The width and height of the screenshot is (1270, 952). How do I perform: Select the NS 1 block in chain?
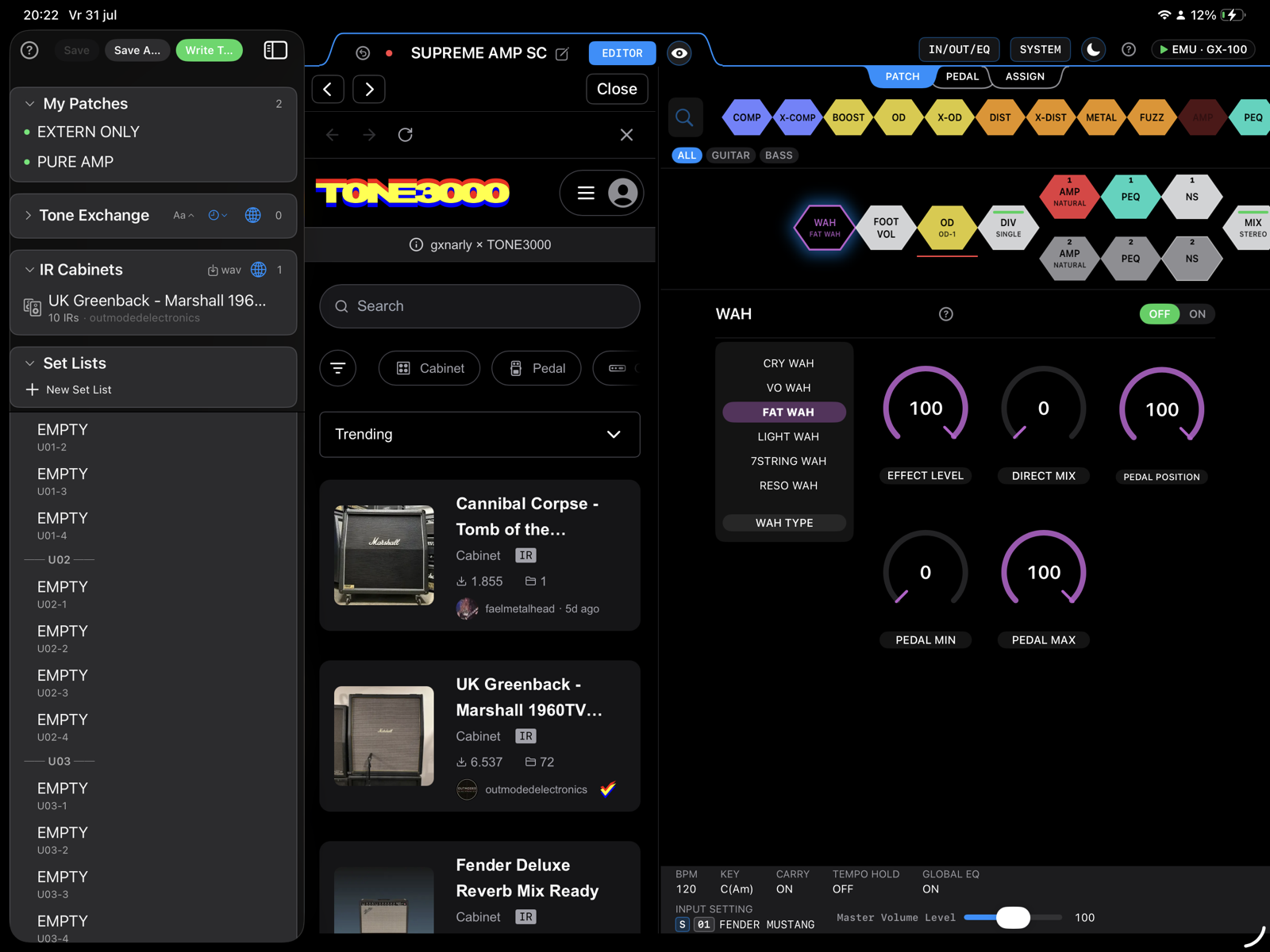point(1192,197)
